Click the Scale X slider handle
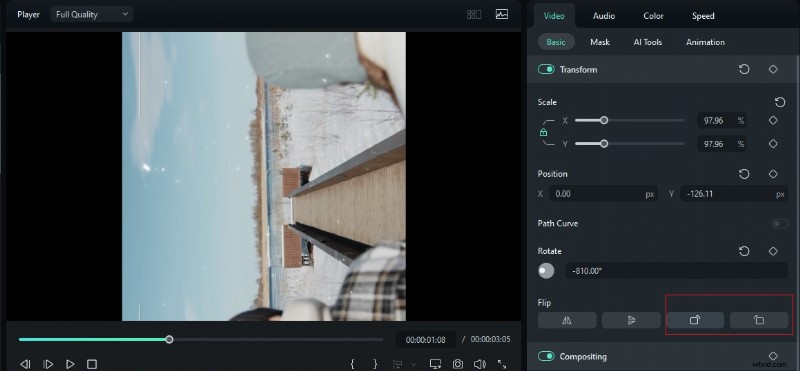This screenshot has width=800, height=371. (604, 120)
